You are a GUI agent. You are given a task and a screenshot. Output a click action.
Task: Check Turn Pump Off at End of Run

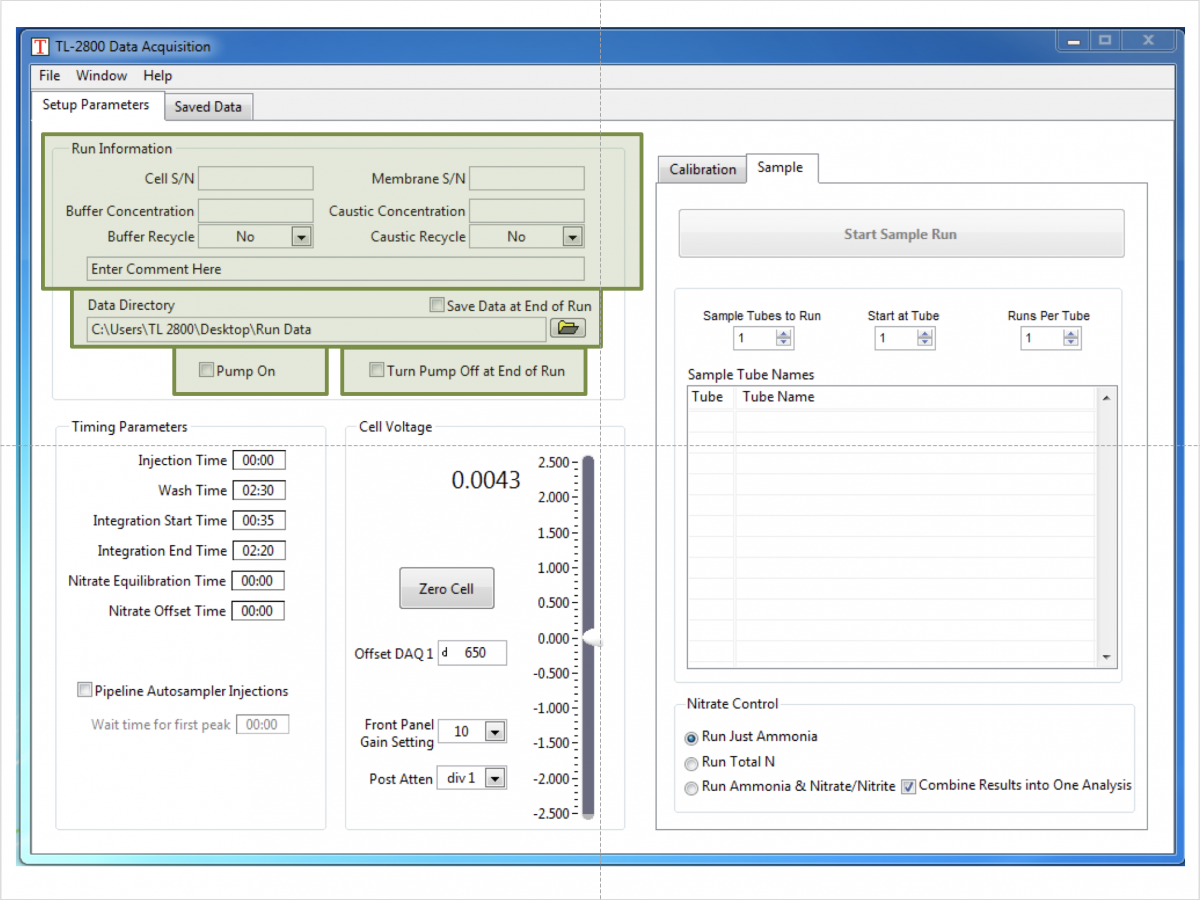(377, 370)
